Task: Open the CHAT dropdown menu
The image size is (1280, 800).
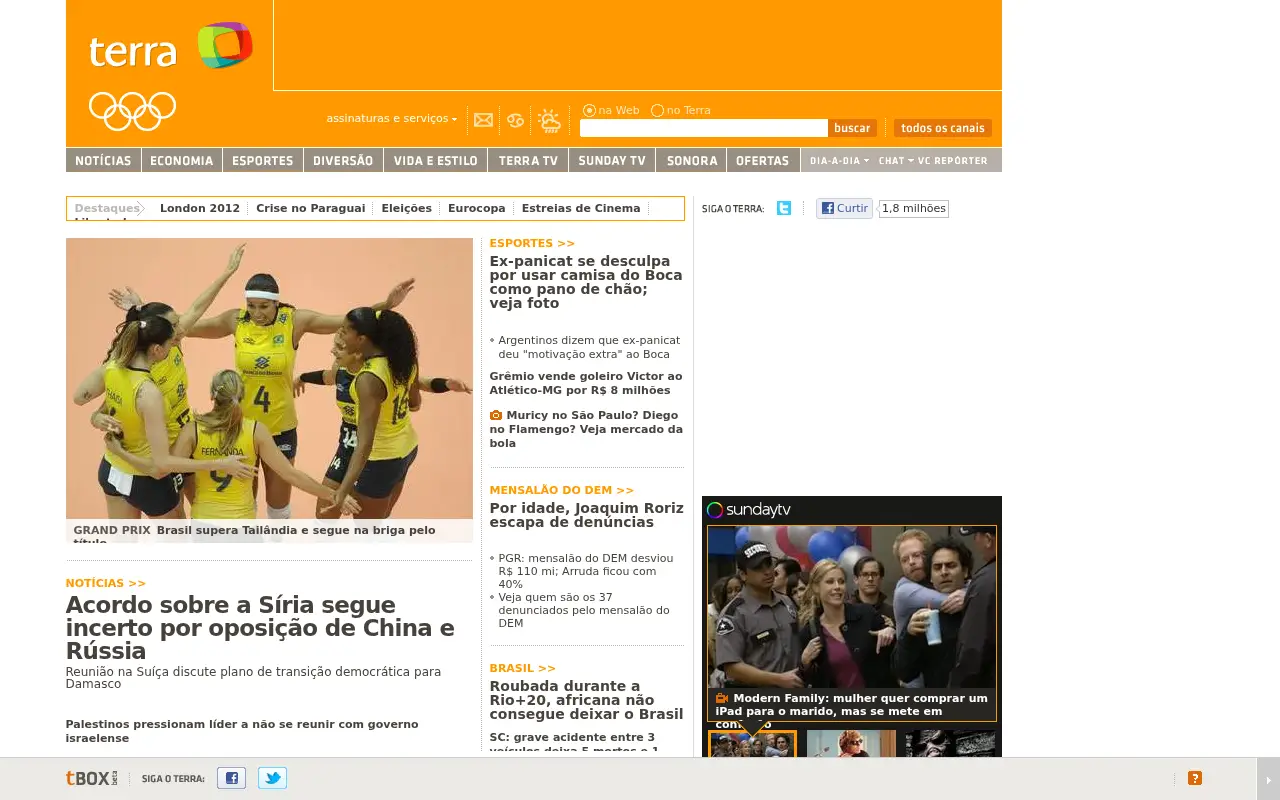Action: [x=896, y=160]
